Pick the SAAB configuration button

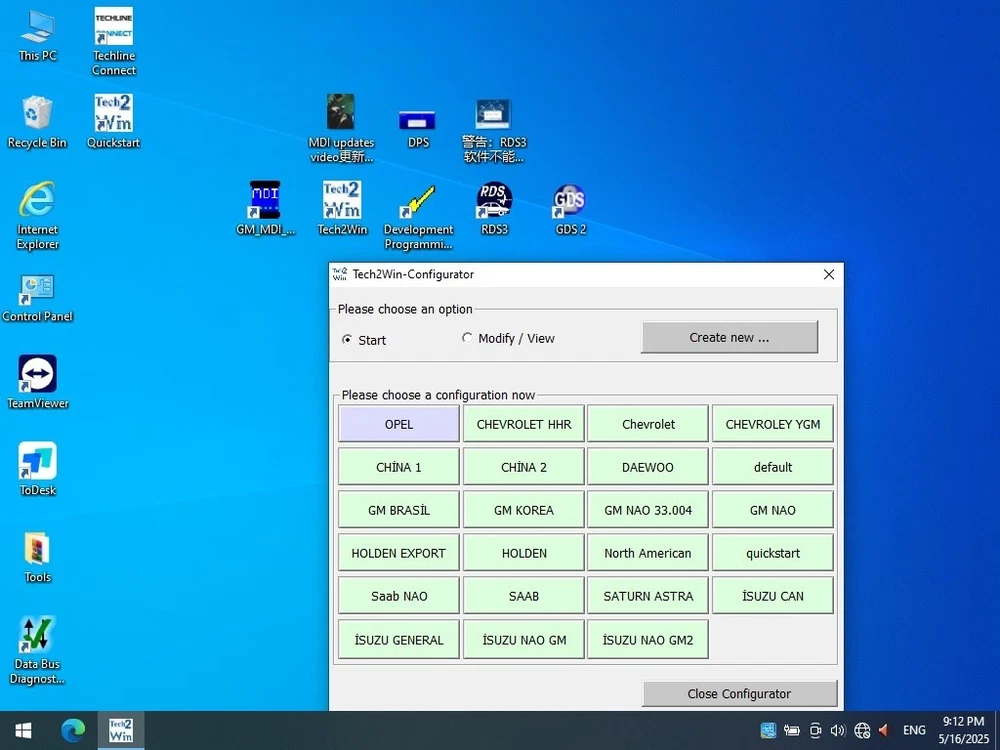(524, 596)
